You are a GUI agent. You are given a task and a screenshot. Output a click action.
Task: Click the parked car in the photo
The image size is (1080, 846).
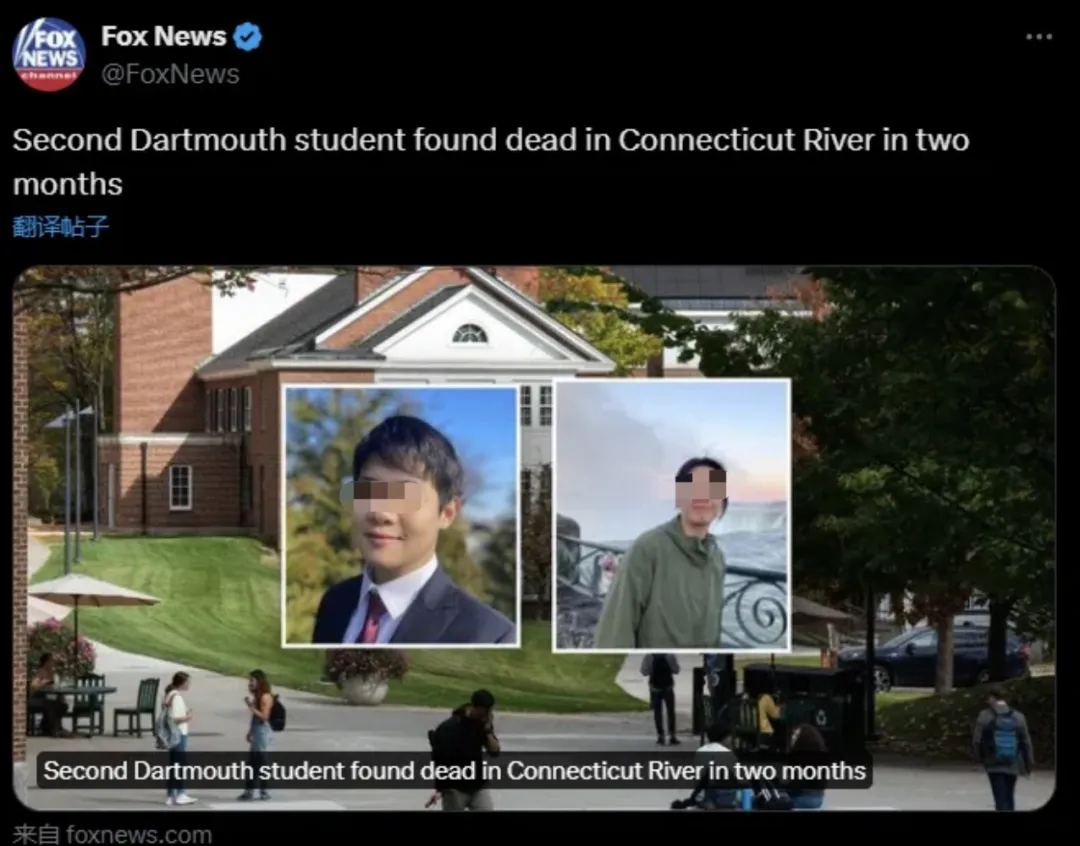(933, 654)
